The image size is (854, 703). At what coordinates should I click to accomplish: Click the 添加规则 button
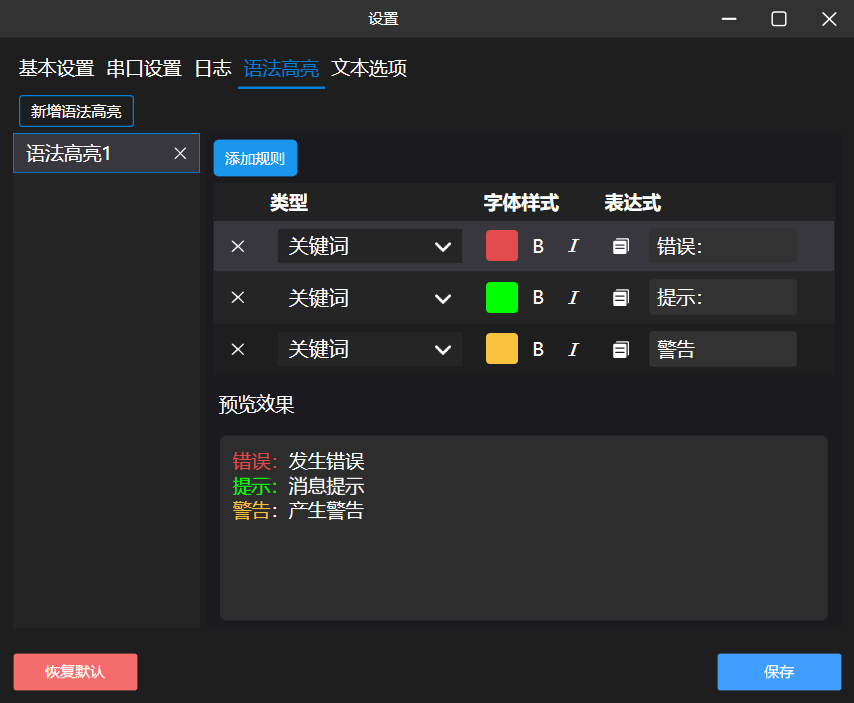point(255,158)
